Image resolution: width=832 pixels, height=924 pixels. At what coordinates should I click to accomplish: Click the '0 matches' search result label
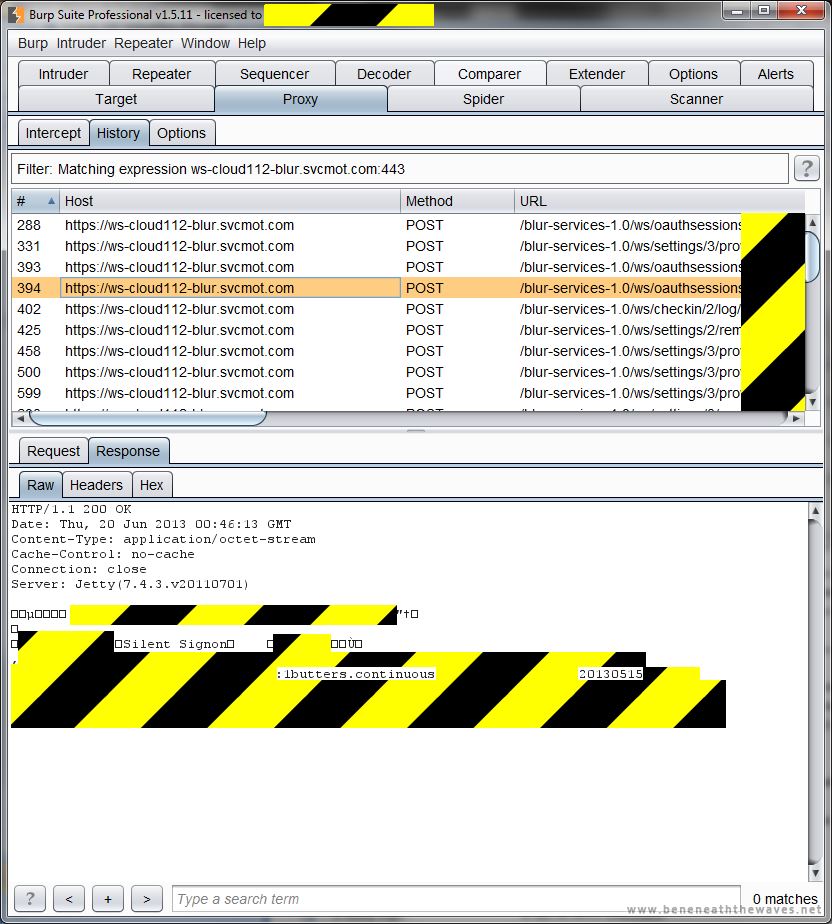click(x=785, y=899)
